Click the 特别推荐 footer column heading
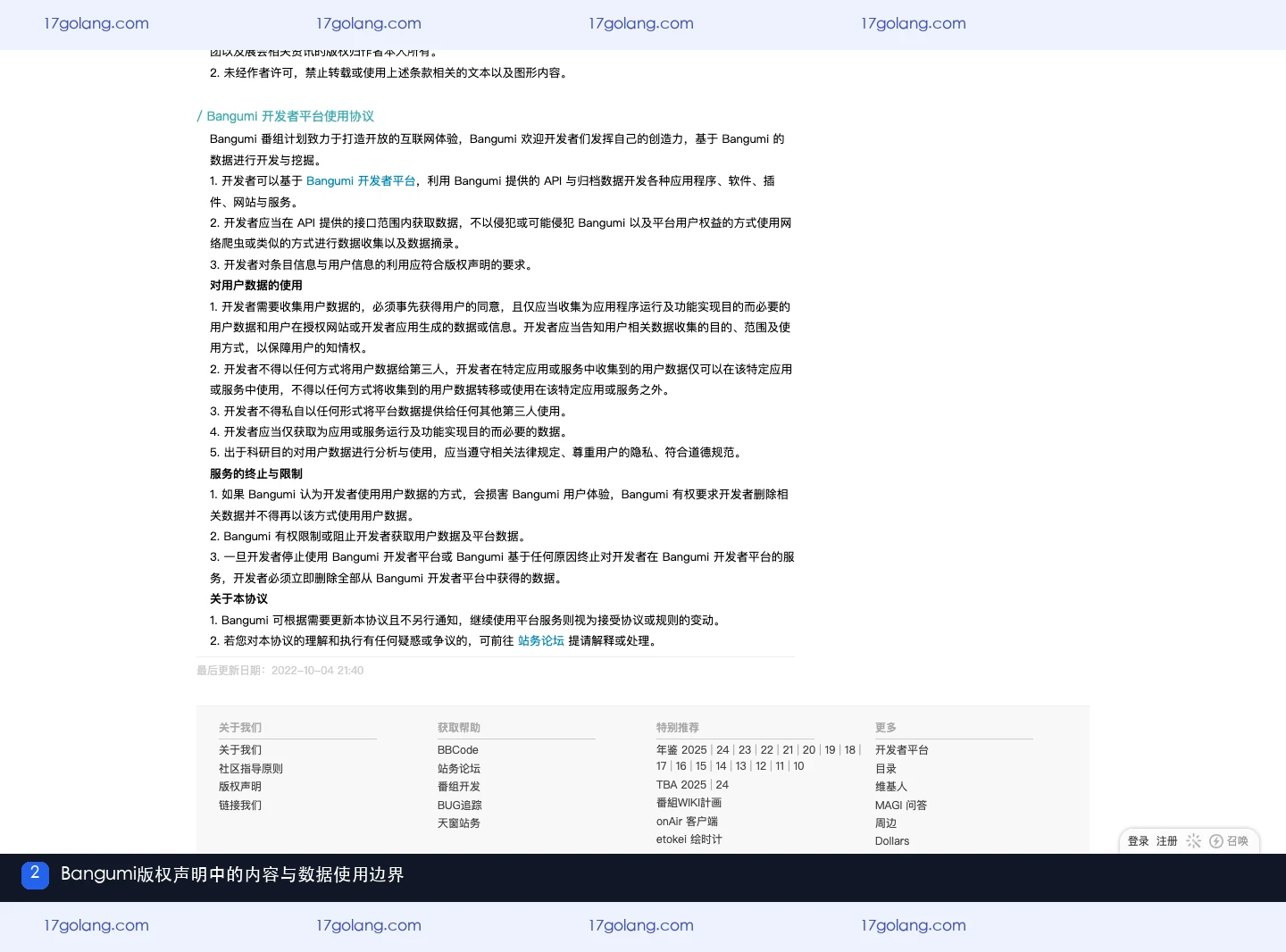Viewport: 1286px width, 952px height. tap(678, 728)
